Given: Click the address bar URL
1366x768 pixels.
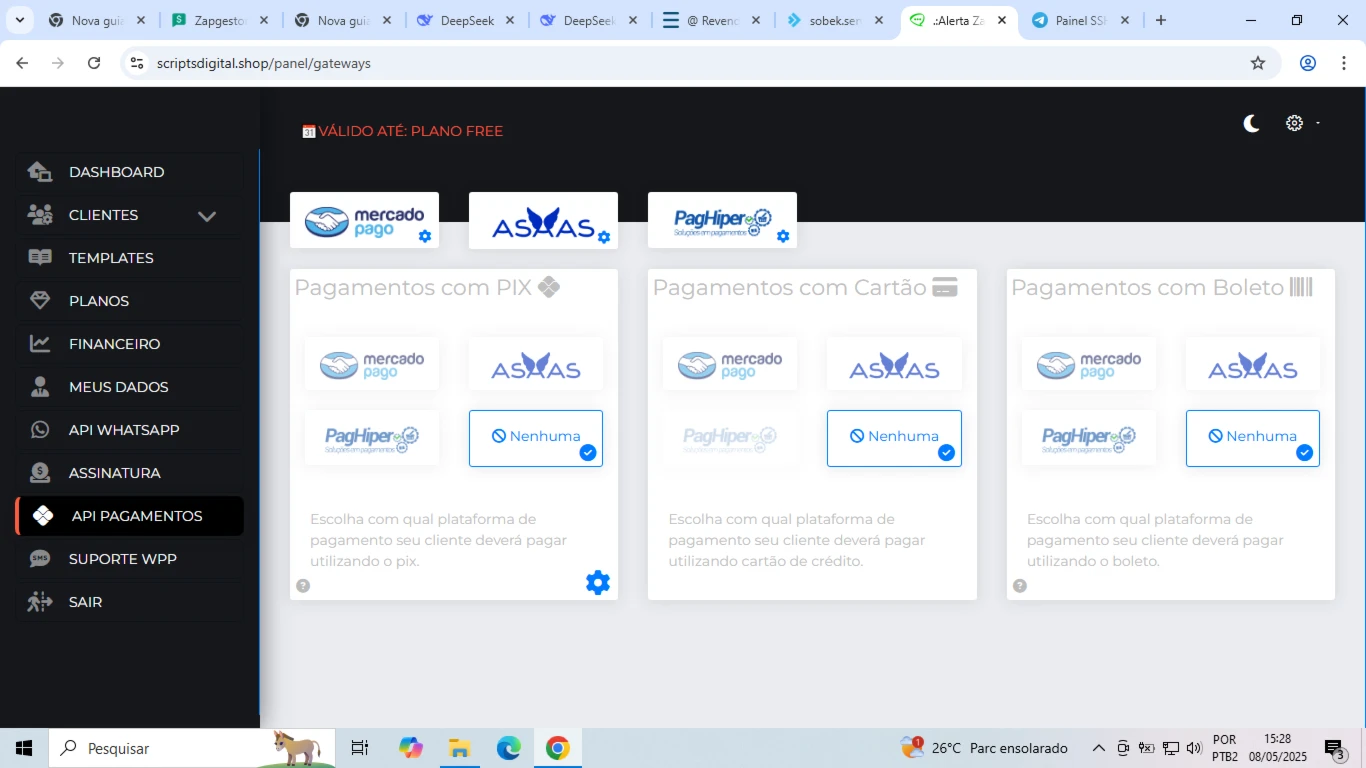Looking at the screenshot, I should coord(264,63).
